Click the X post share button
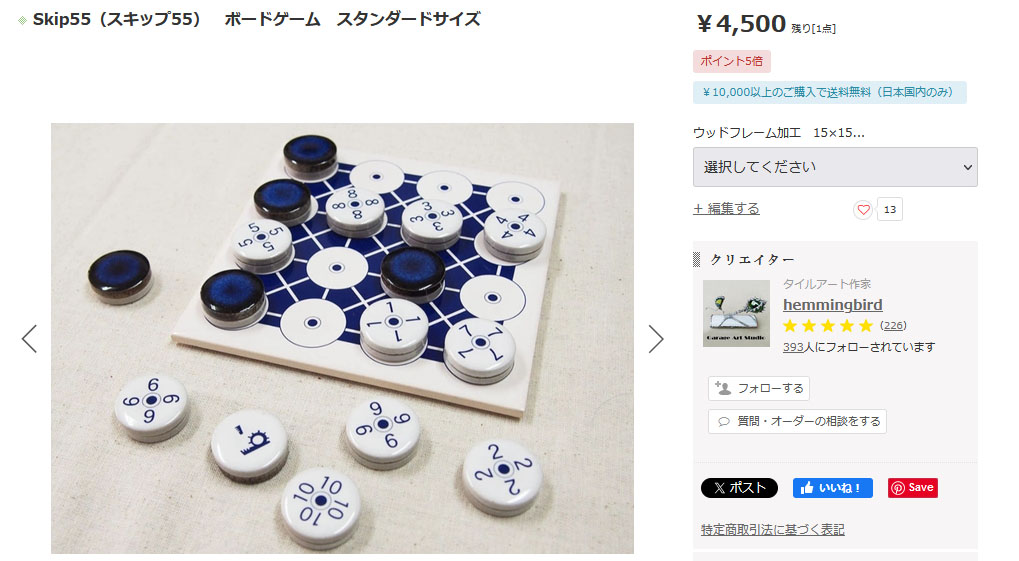 tap(739, 488)
